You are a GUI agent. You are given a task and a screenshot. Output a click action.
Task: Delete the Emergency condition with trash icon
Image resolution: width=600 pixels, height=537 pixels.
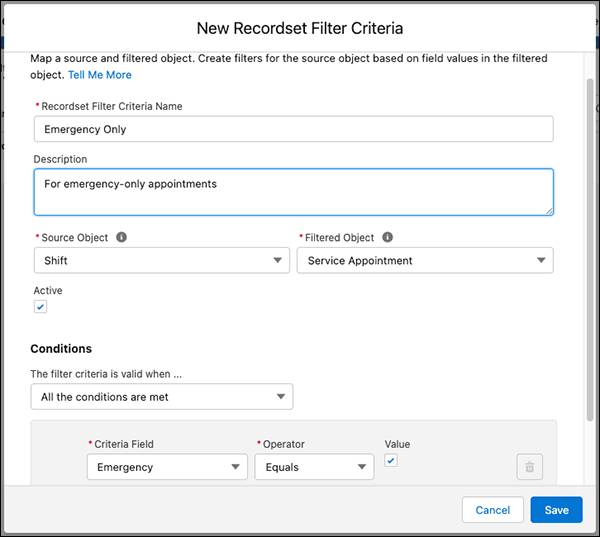coord(530,467)
